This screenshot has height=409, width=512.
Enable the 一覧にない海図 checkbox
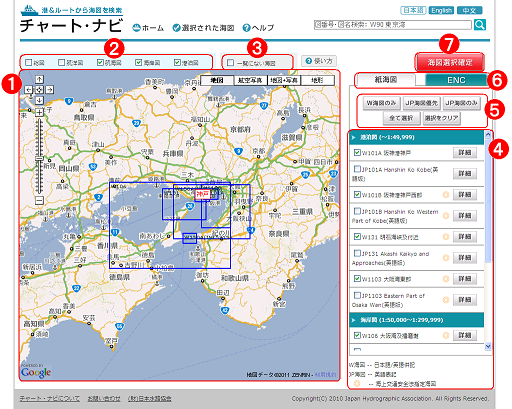tap(230, 63)
